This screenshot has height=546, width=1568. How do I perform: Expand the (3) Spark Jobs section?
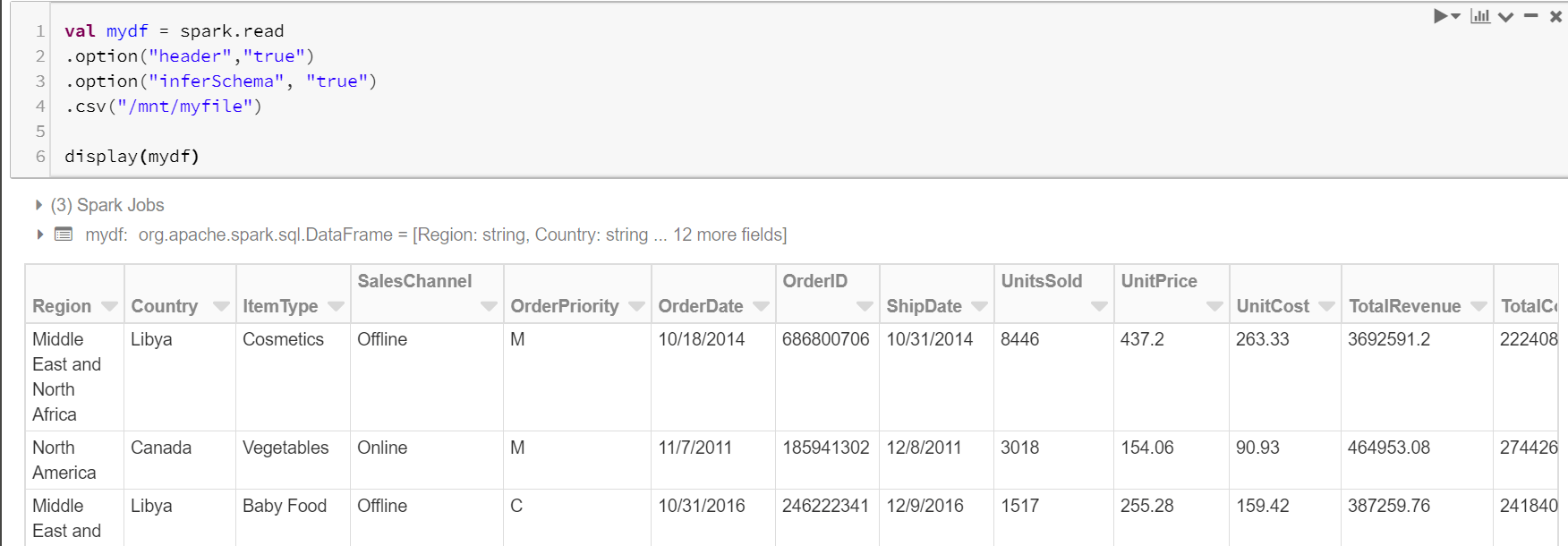[x=38, y=205]
